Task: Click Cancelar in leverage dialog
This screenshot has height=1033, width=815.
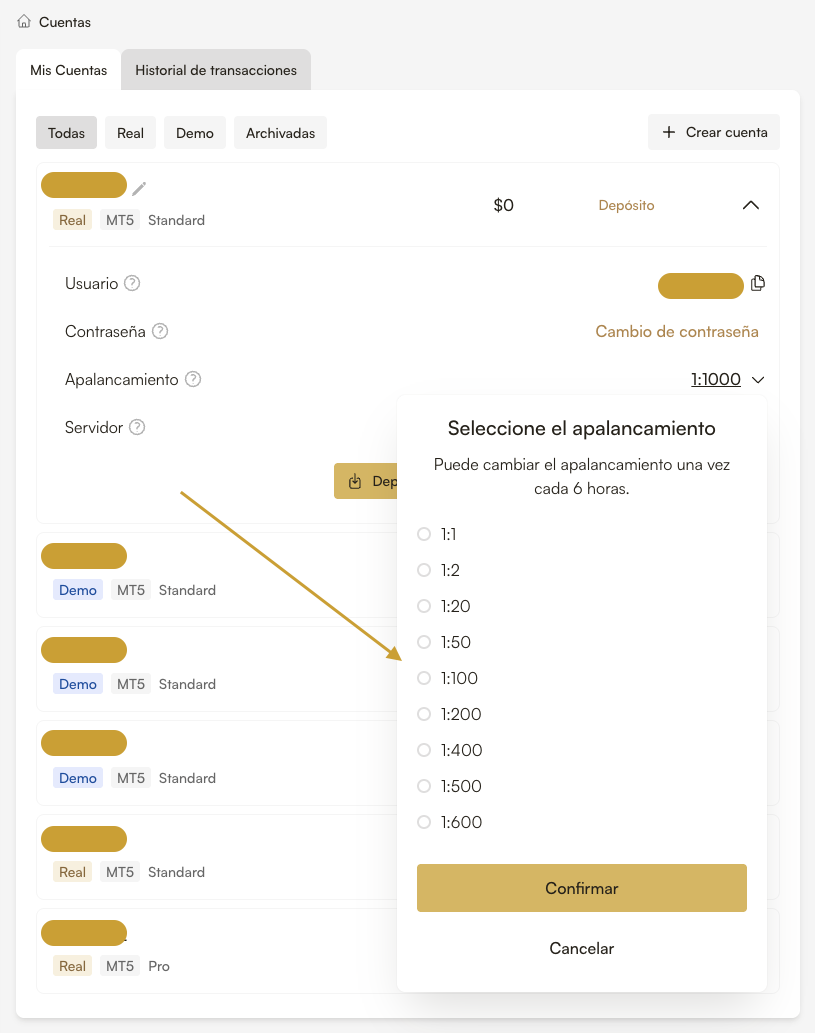Action: 582,948
